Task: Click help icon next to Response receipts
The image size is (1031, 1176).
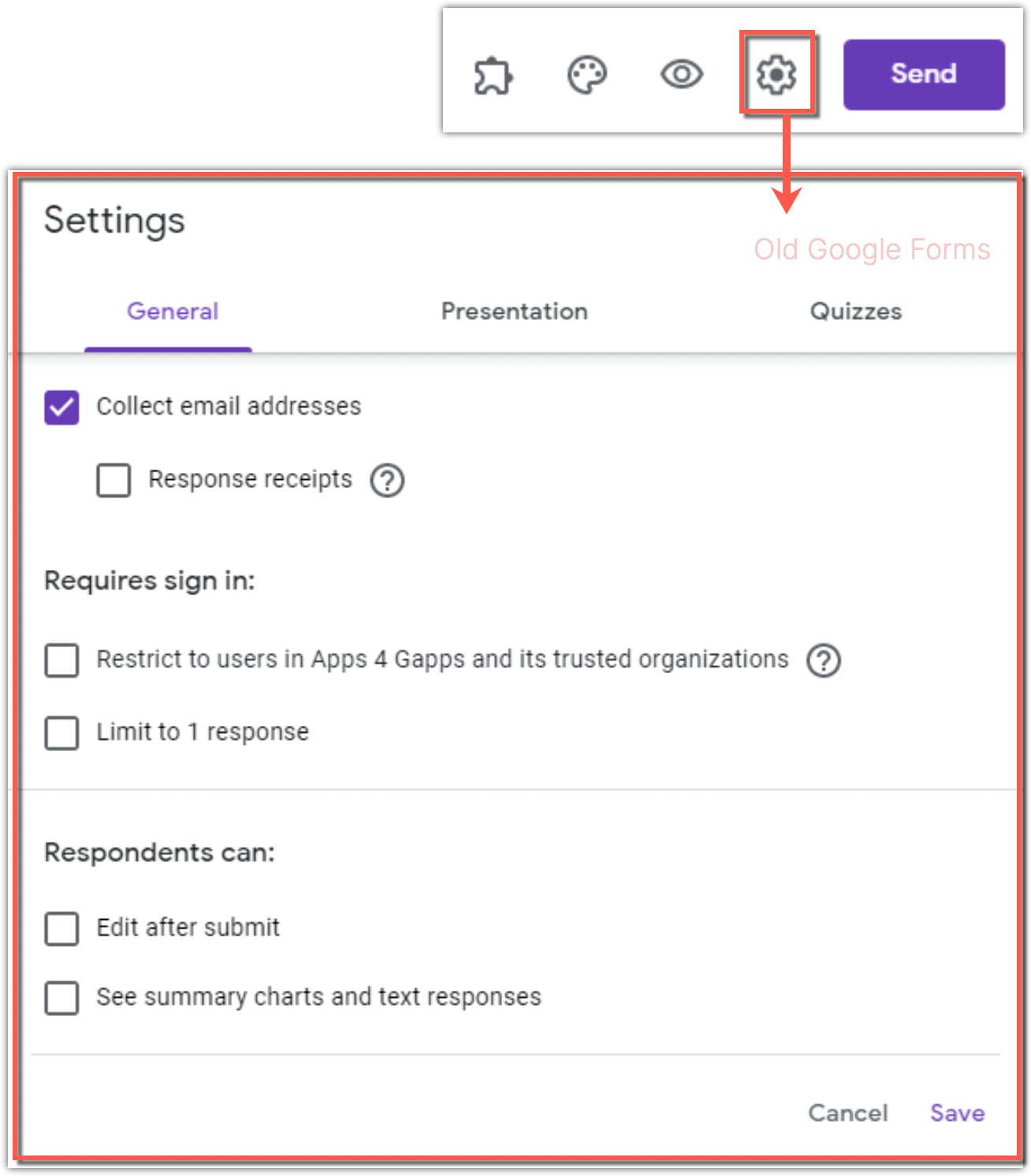Action: pos(387,480)
